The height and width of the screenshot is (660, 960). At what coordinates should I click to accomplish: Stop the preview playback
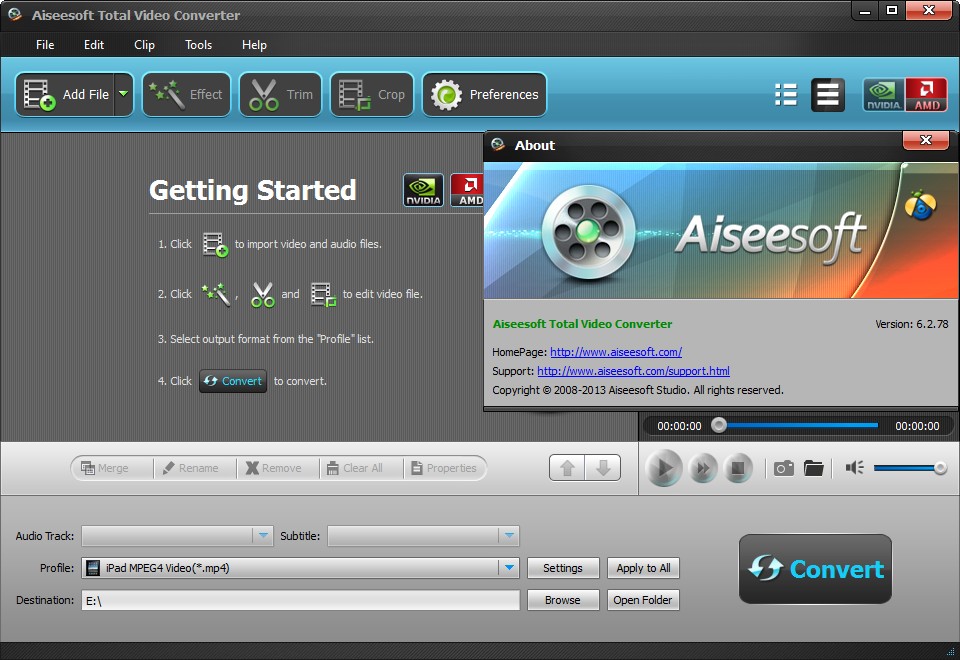(738, 469)
